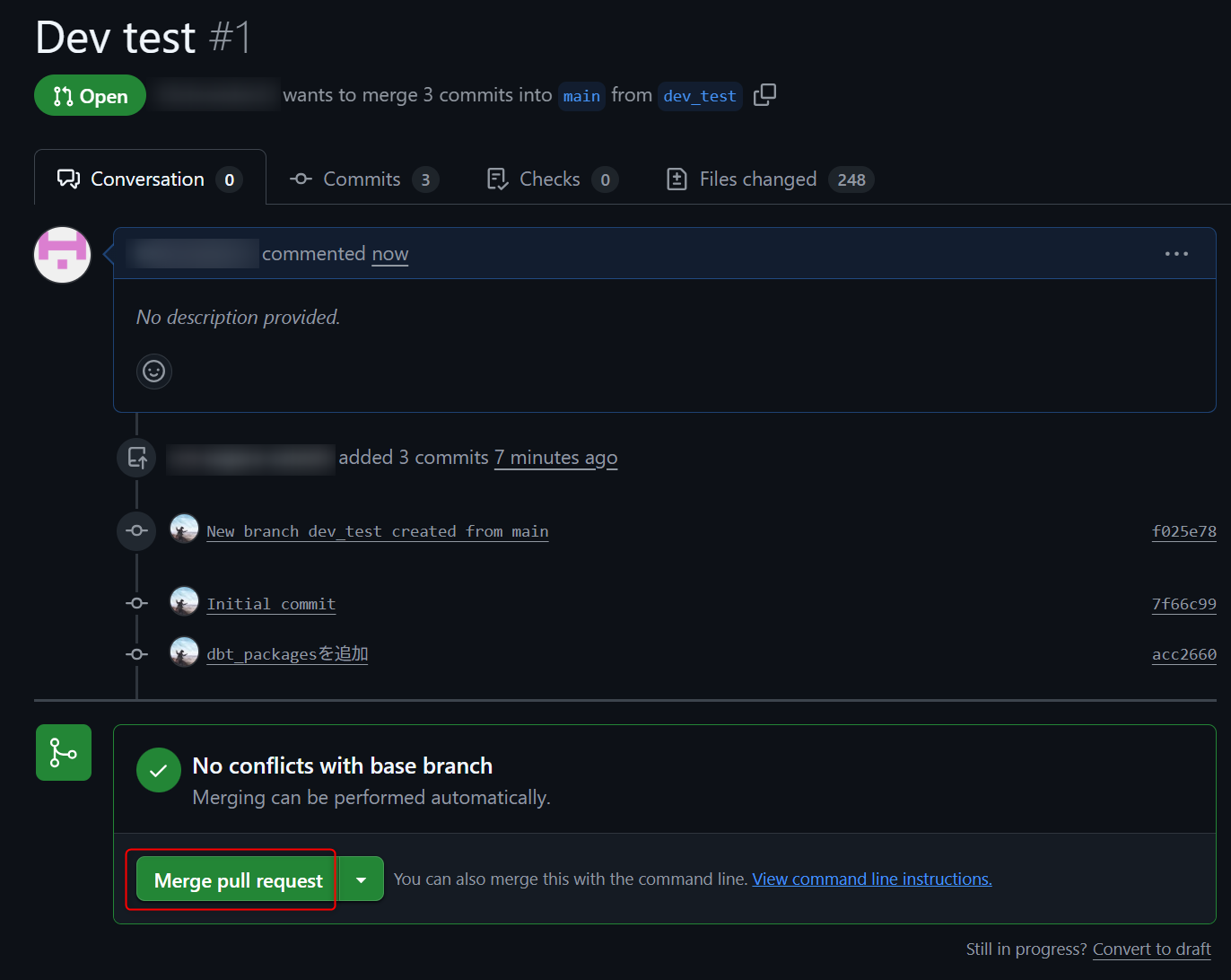Click avatar beside Initial commit
Viewport: 1231px width, 980px height.
pos(184,602)
